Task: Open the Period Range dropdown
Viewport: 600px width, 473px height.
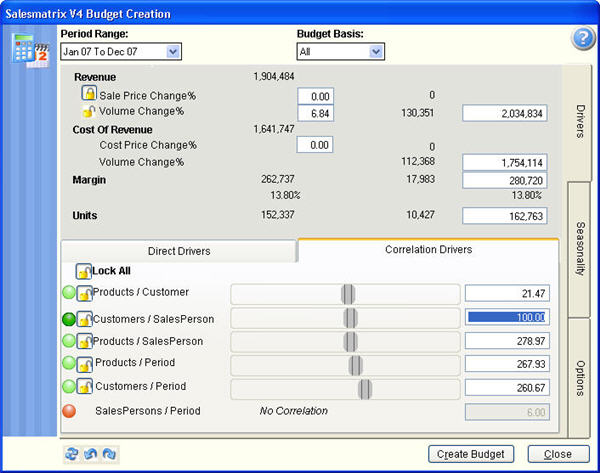Action: coord(174,51)
